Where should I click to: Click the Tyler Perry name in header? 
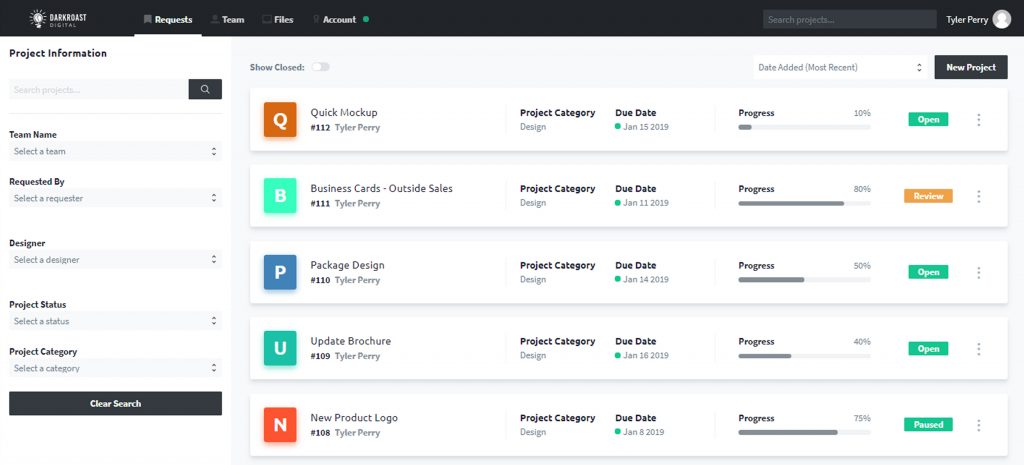[967, 20]
